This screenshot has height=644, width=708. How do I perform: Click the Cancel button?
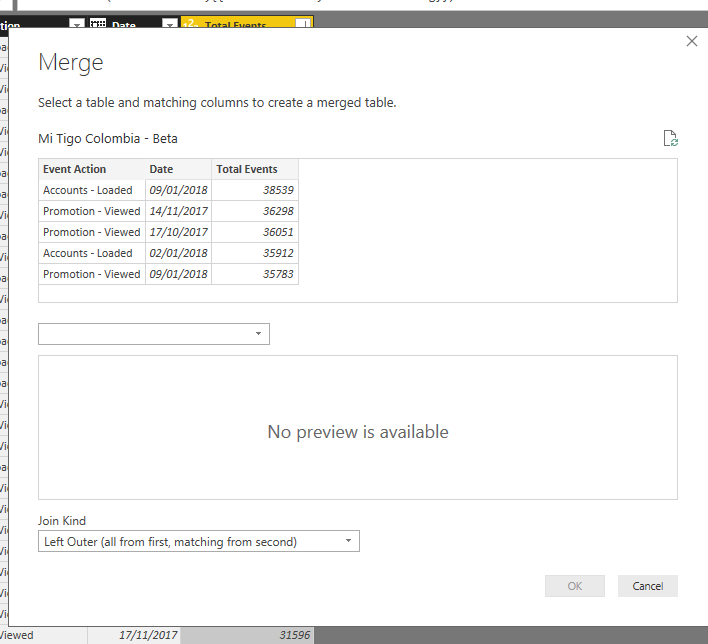pos(647,586)
